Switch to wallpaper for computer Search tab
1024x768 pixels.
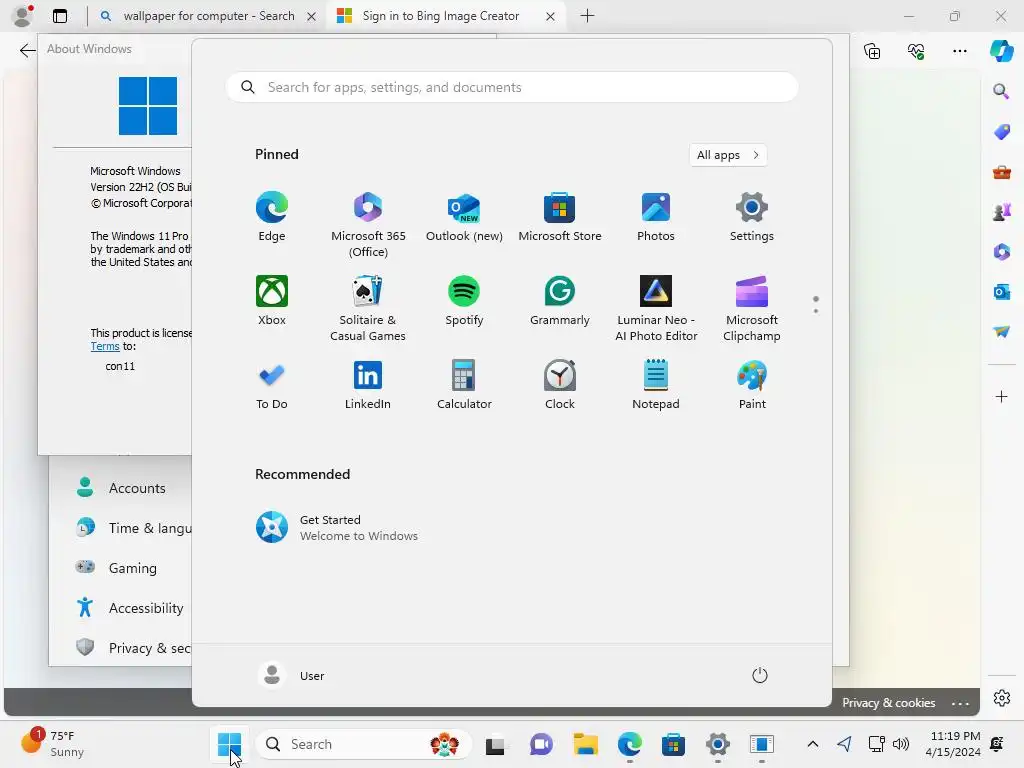pyautogui.click(x=209, y=16)
